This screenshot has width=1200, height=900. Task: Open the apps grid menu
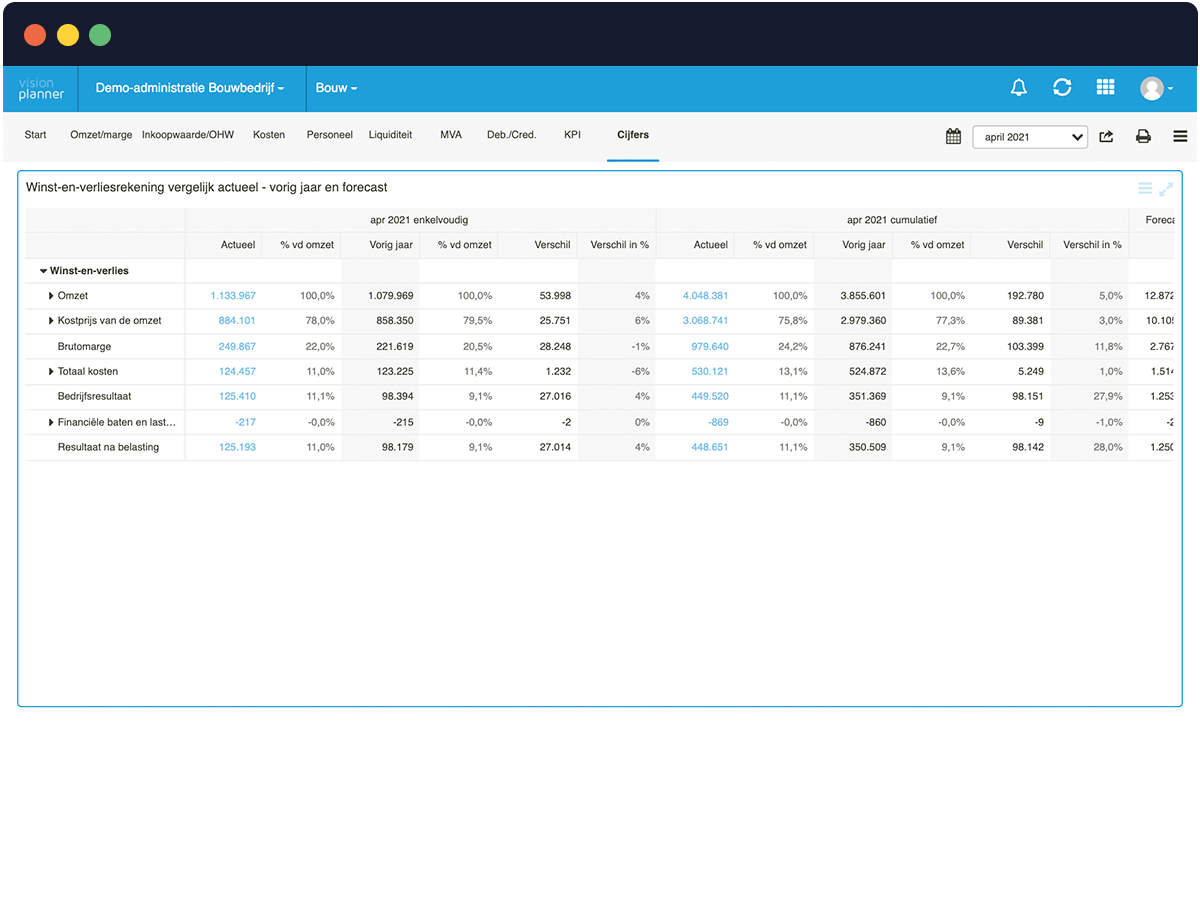(x=1105, y=88)
